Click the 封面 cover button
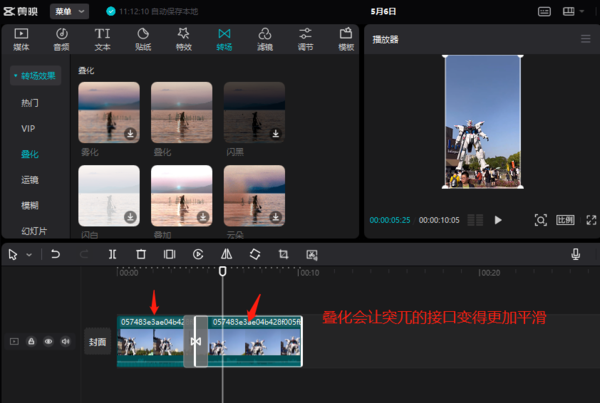600x403 pixels. (x=97, y=341)
